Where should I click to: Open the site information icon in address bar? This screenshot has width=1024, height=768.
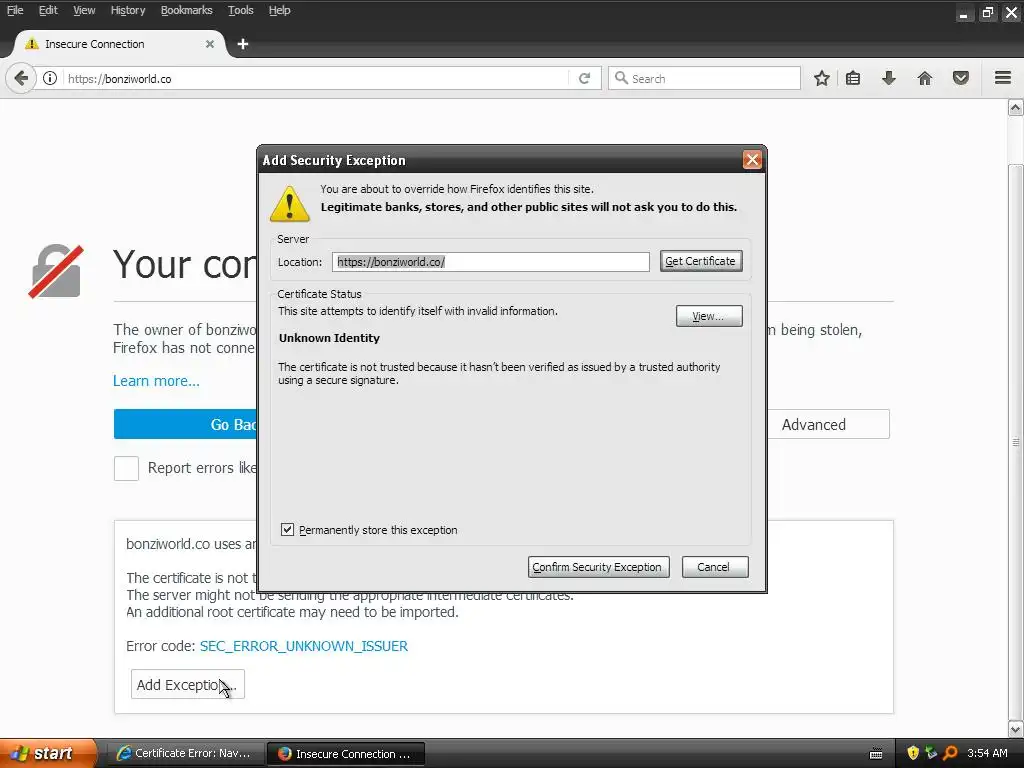point(50,78)
